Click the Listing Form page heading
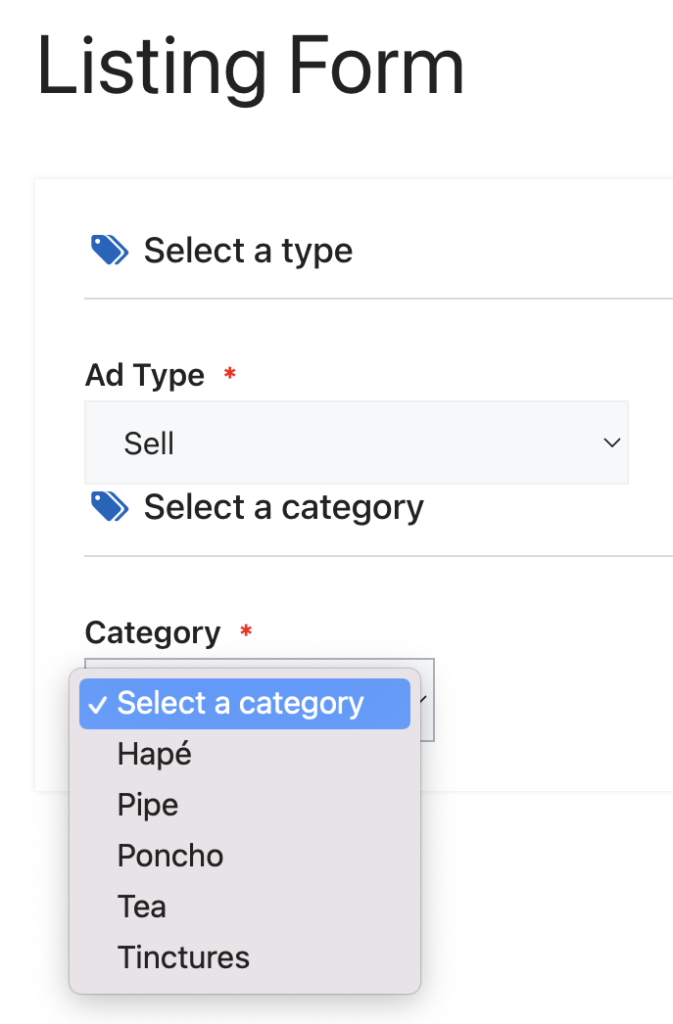 250,67
